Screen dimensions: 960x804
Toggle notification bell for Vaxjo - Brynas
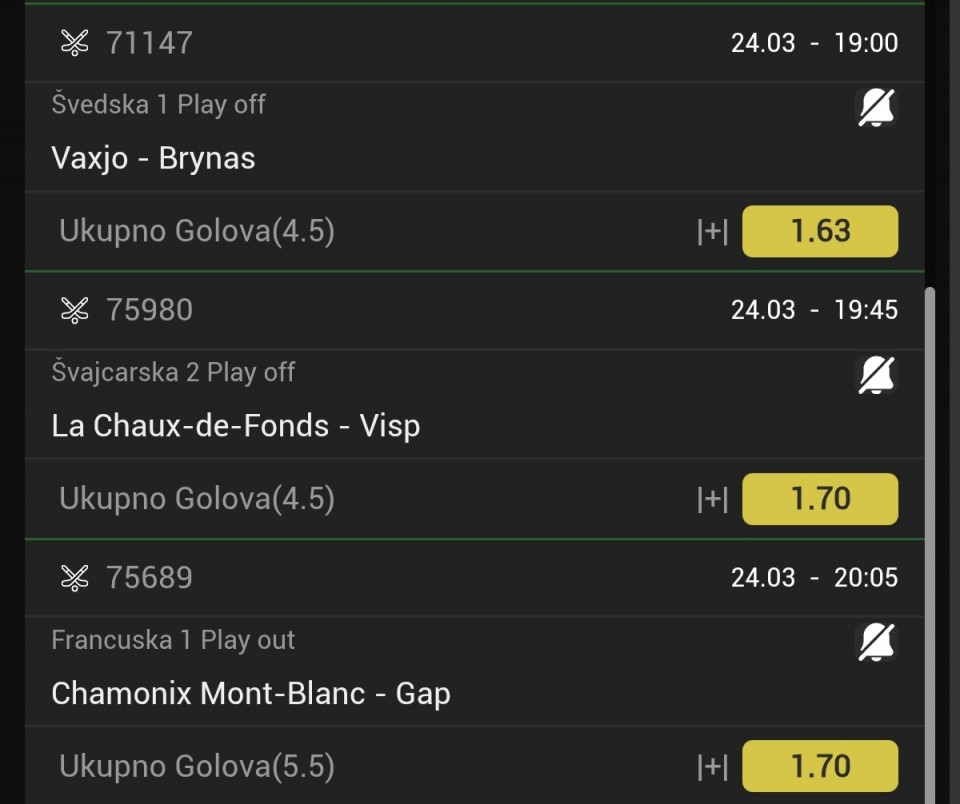coord(877,107)
